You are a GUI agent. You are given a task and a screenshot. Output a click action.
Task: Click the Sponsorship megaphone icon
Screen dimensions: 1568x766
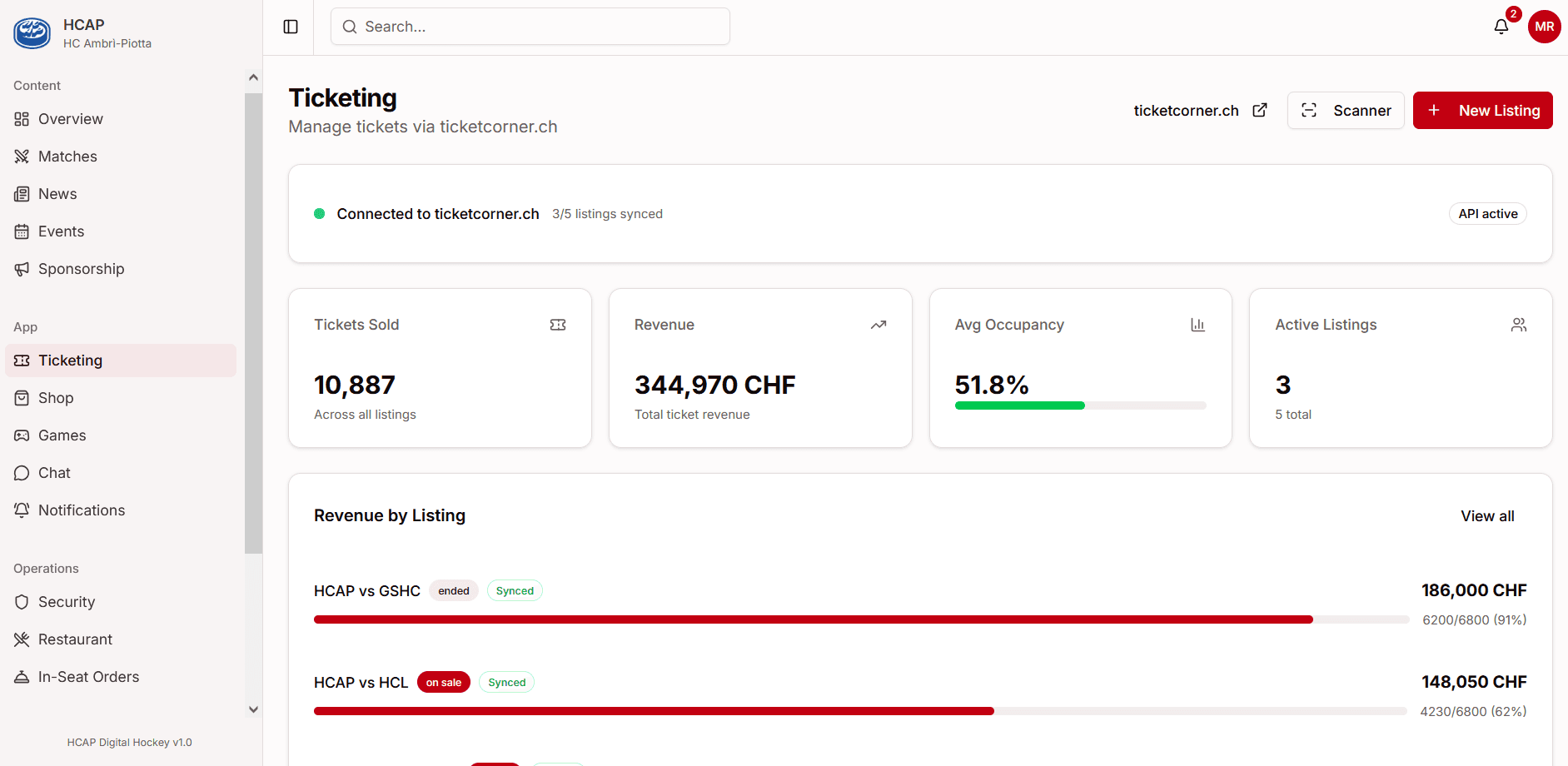pos(22,269)
